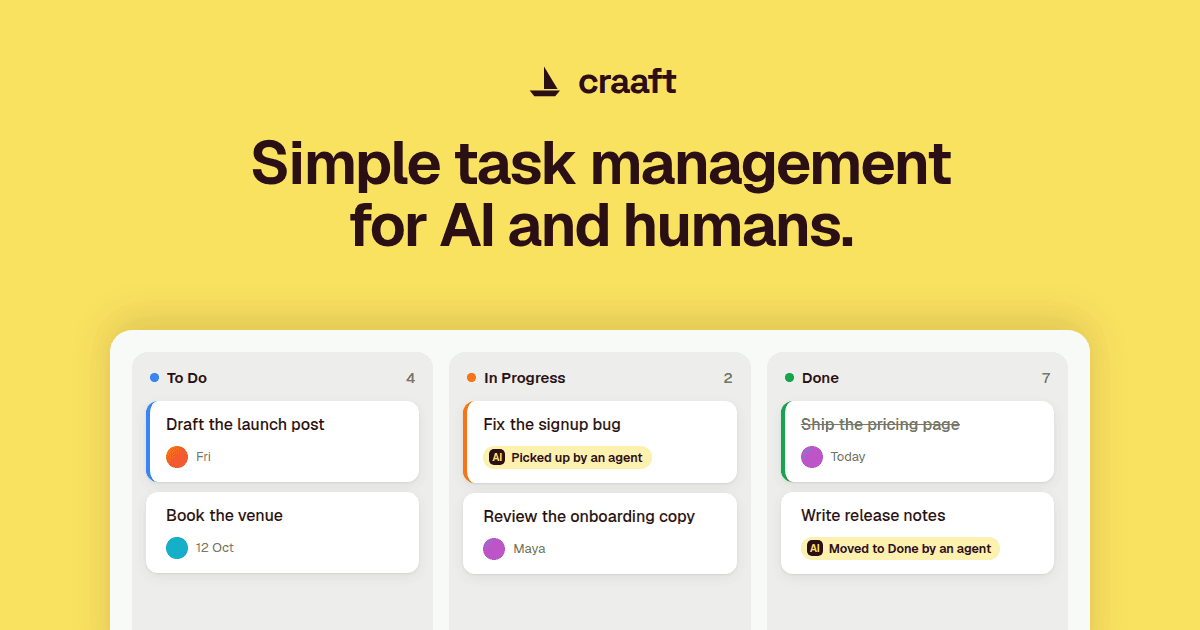This screenshot has width=1200, height=630.
Task: Click the Maya assignee name
Action: pos(529,549)
